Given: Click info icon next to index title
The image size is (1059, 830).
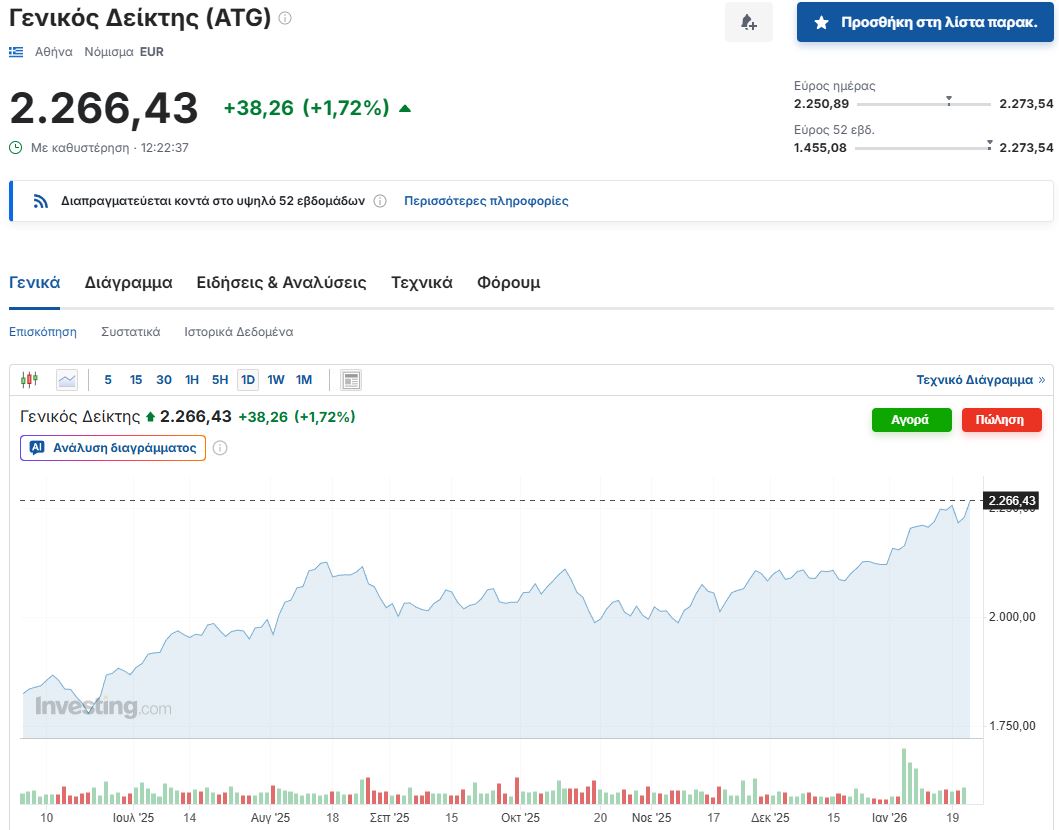Looking at the screenshot, I should click(x=285, y=18).
